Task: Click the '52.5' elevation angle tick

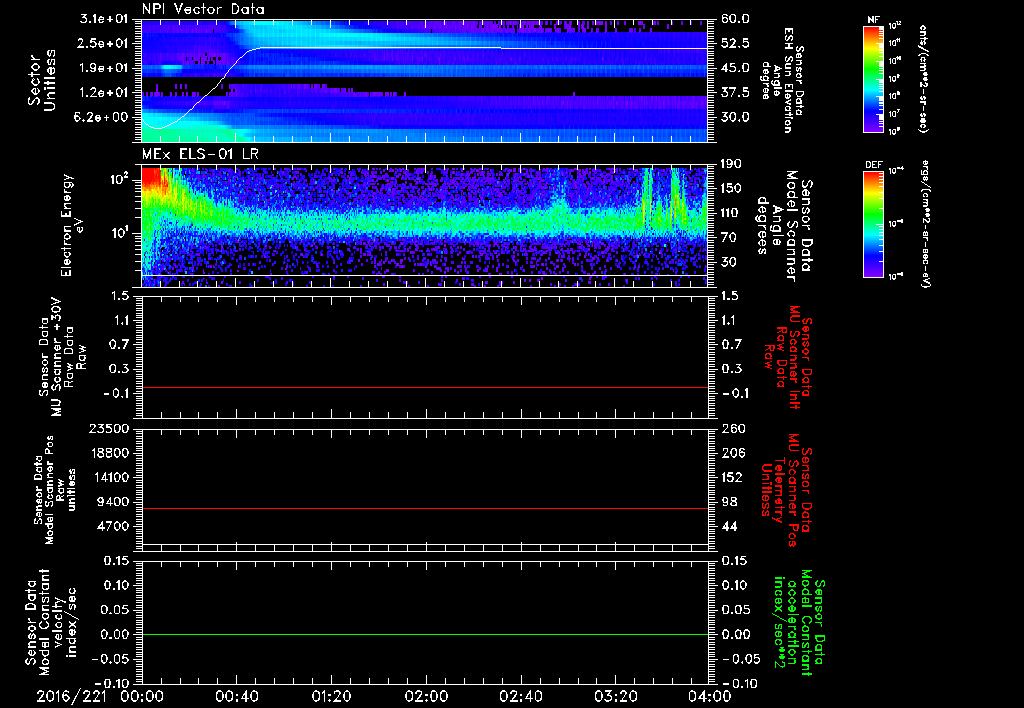Action: tap(735, 43)
